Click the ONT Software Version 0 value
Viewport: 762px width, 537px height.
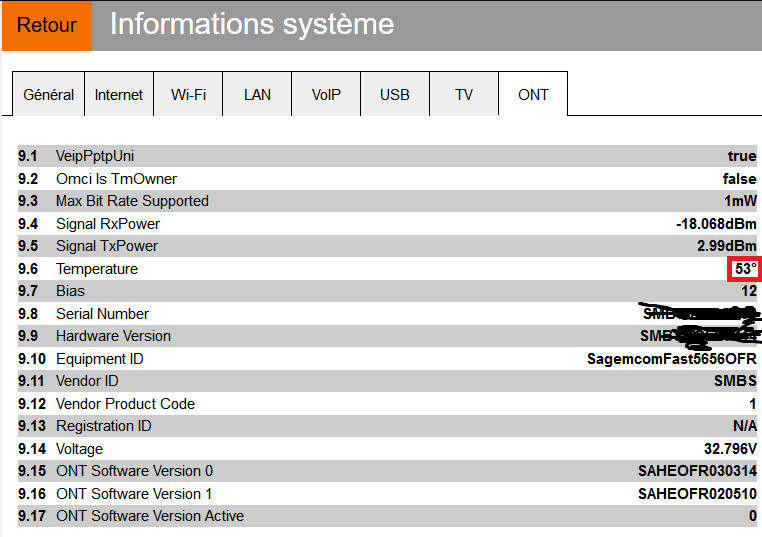pyautogui.click(x=697, y=471)
